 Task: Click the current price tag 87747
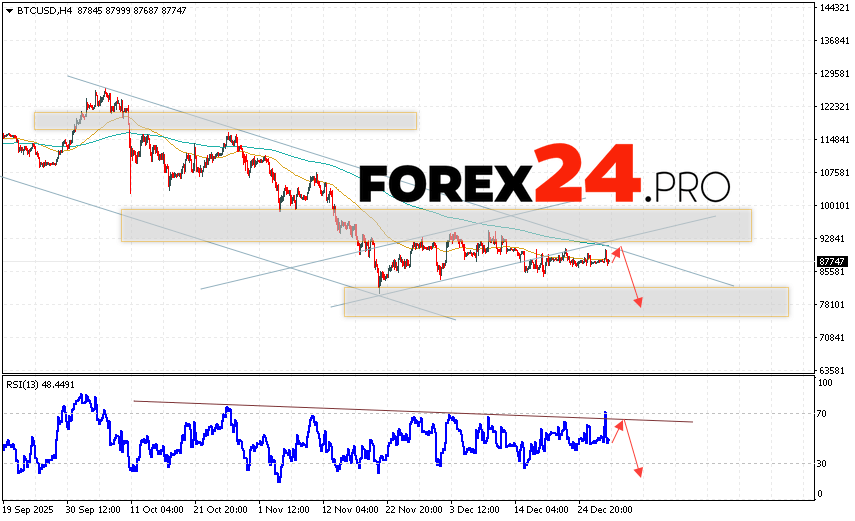point(832,262)
